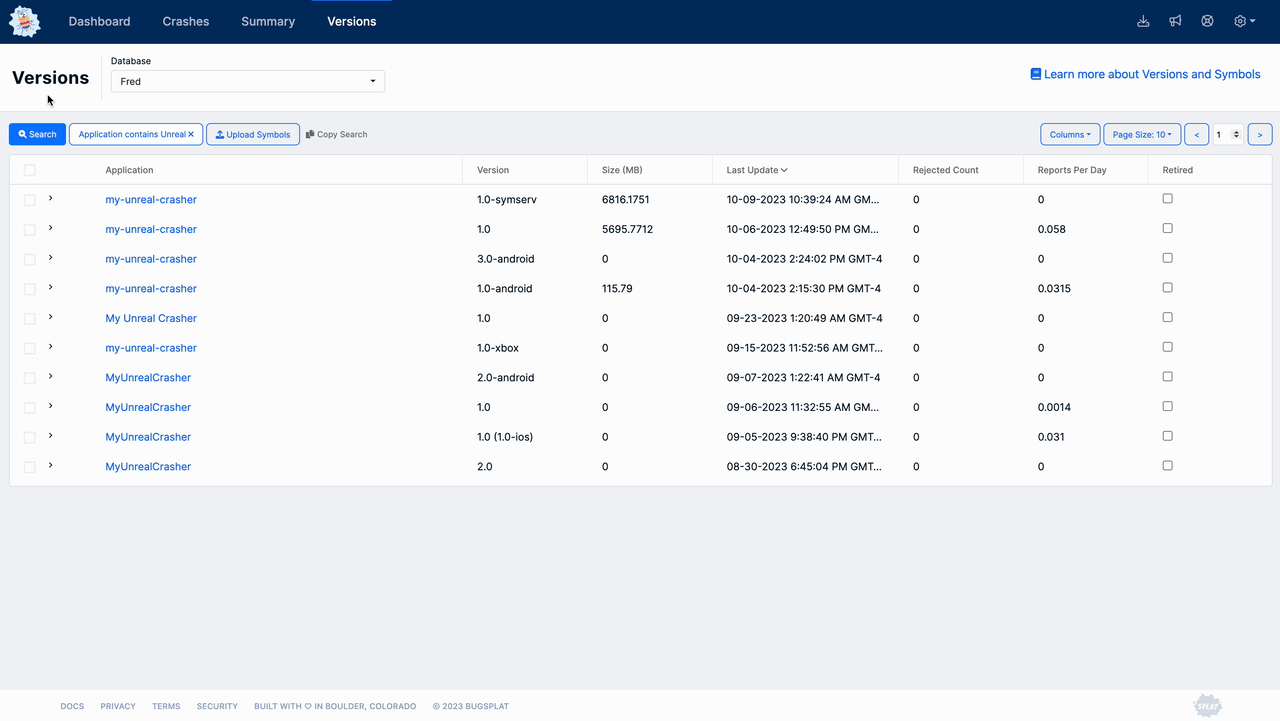Open announcements via the megaphone icon
The image size is (1280, 721).
(x=1175, y=21)
